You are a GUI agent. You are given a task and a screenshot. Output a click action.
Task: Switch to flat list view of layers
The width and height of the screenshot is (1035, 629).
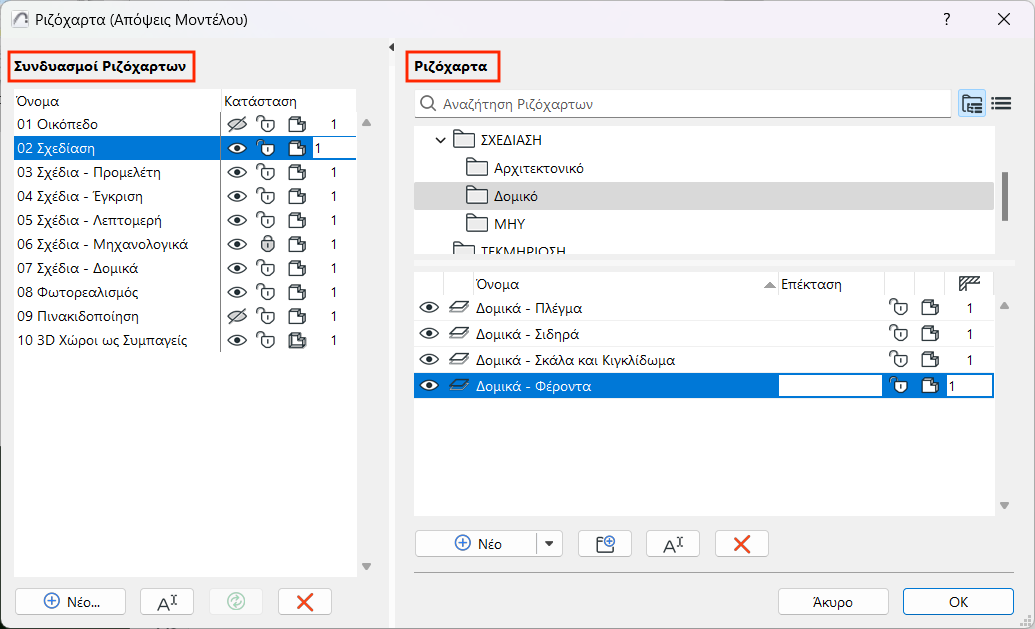(x=1001, y=104)
